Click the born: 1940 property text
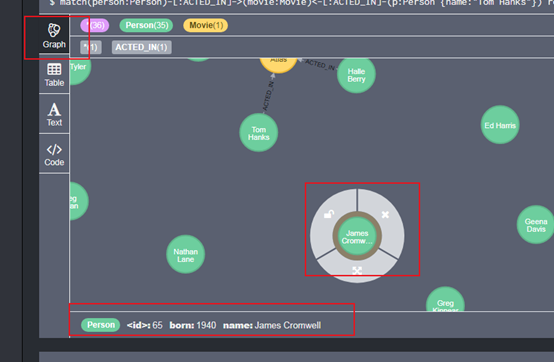This screenshot has height=362, width=554. click(193, 325)
